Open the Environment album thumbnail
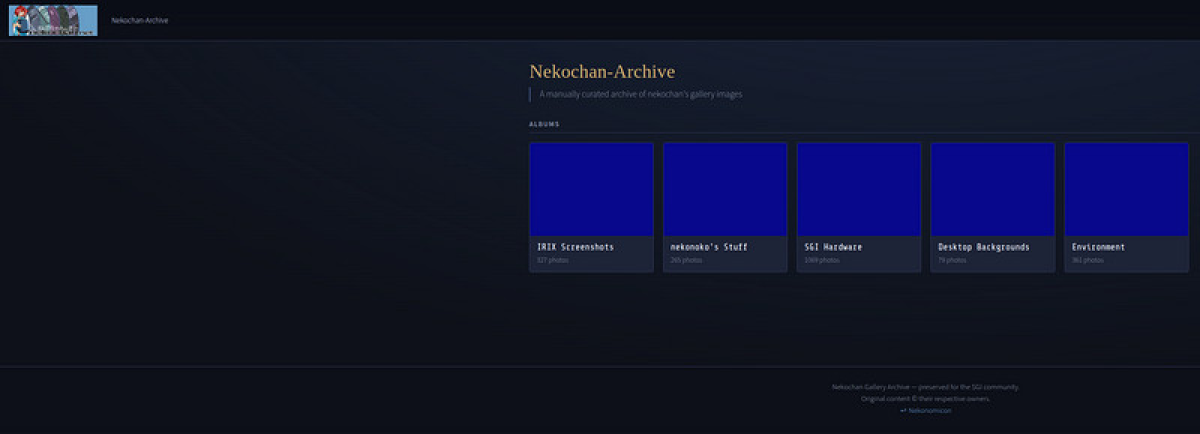This screenshot has width=1200, height=434. 1126,189
